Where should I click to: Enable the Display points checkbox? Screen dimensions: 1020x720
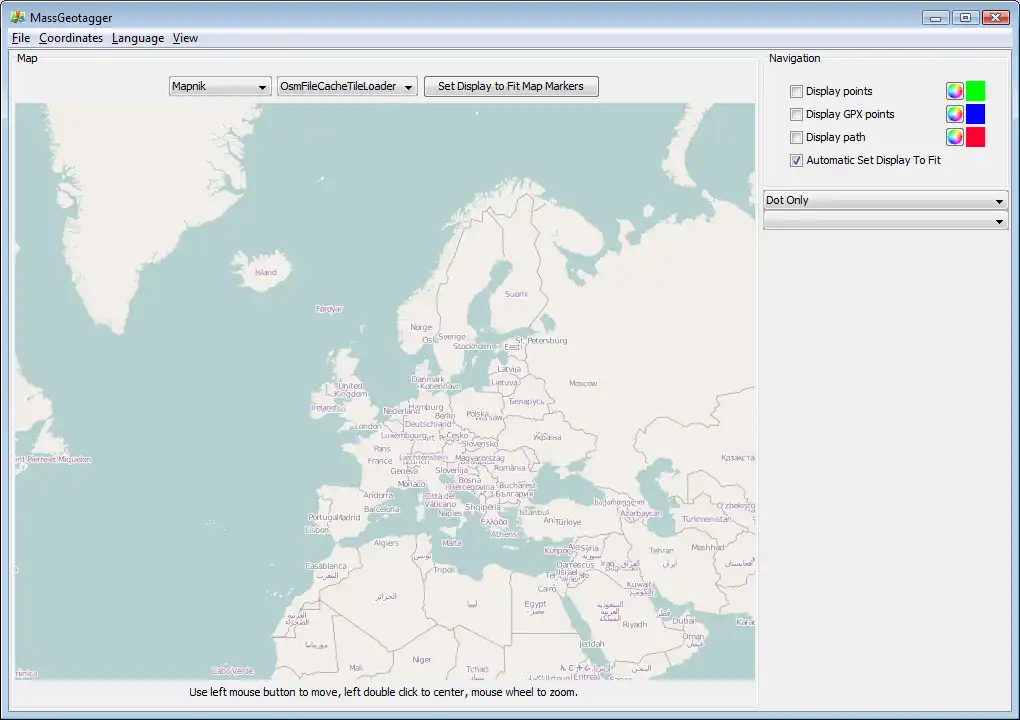(x=797, y=91)
